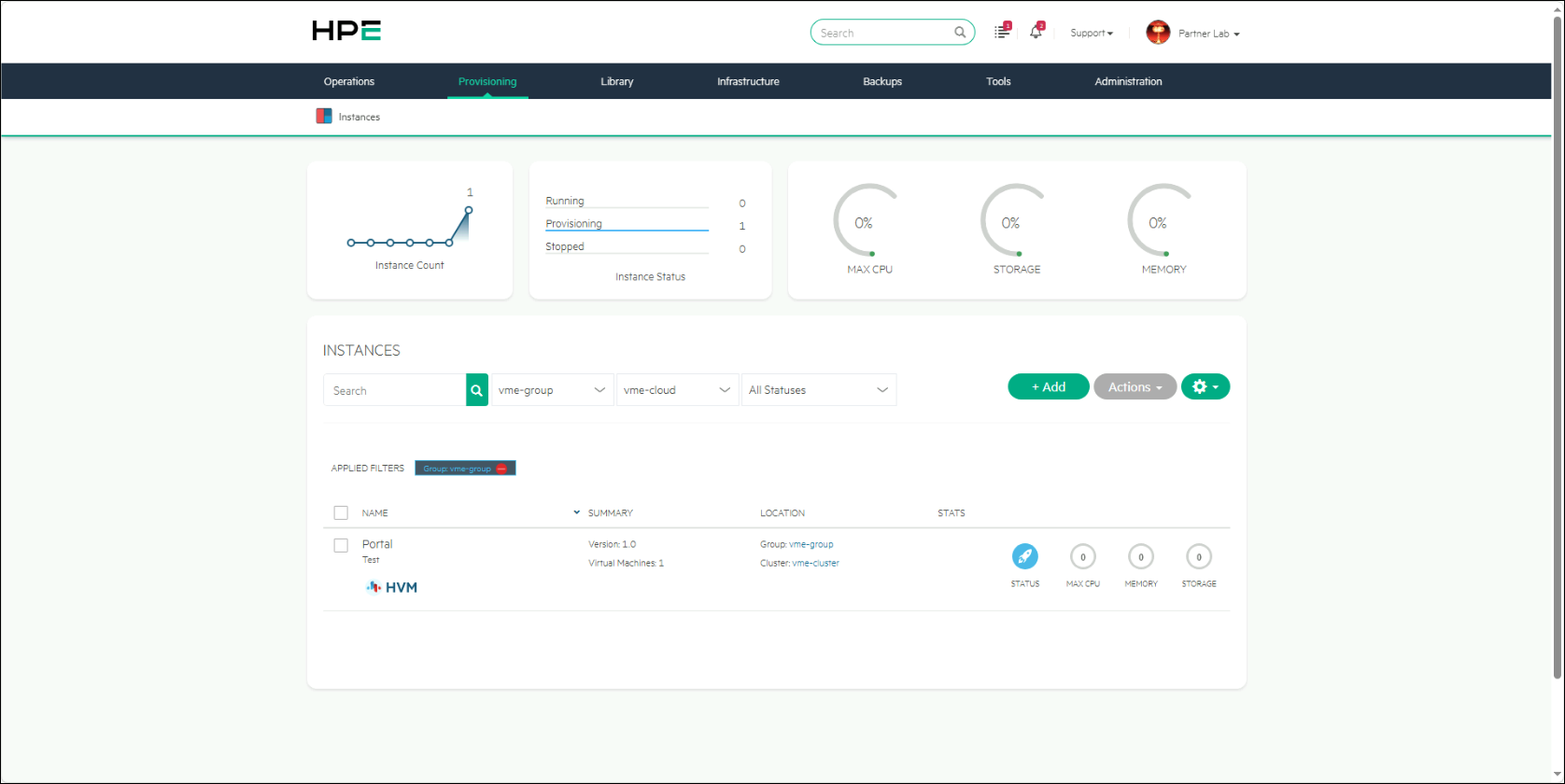The height and width of the screenshot is (784, 1565).
Task: Click the magnifier icon in top search
Action: [960, 33]
